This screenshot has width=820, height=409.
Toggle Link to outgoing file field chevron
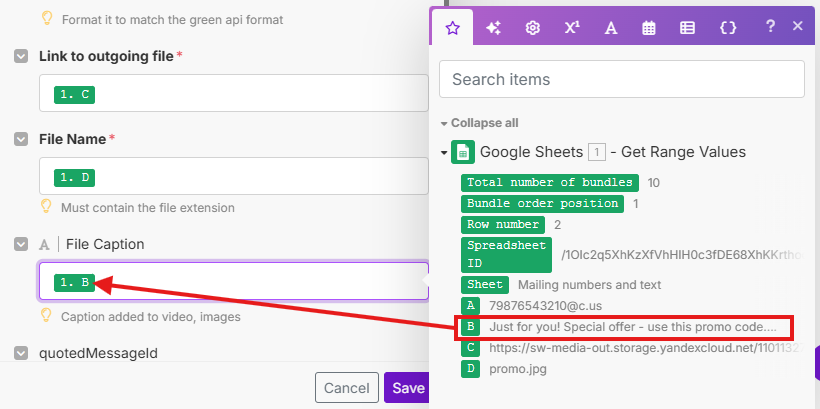(x=21, y=57)
